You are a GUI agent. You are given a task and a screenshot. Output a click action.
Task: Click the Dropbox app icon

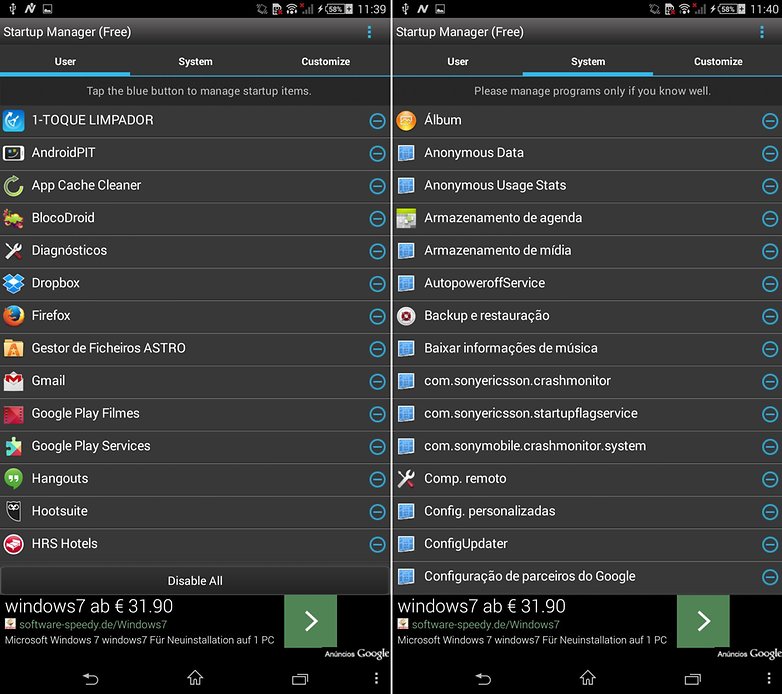tap(13, 283)
